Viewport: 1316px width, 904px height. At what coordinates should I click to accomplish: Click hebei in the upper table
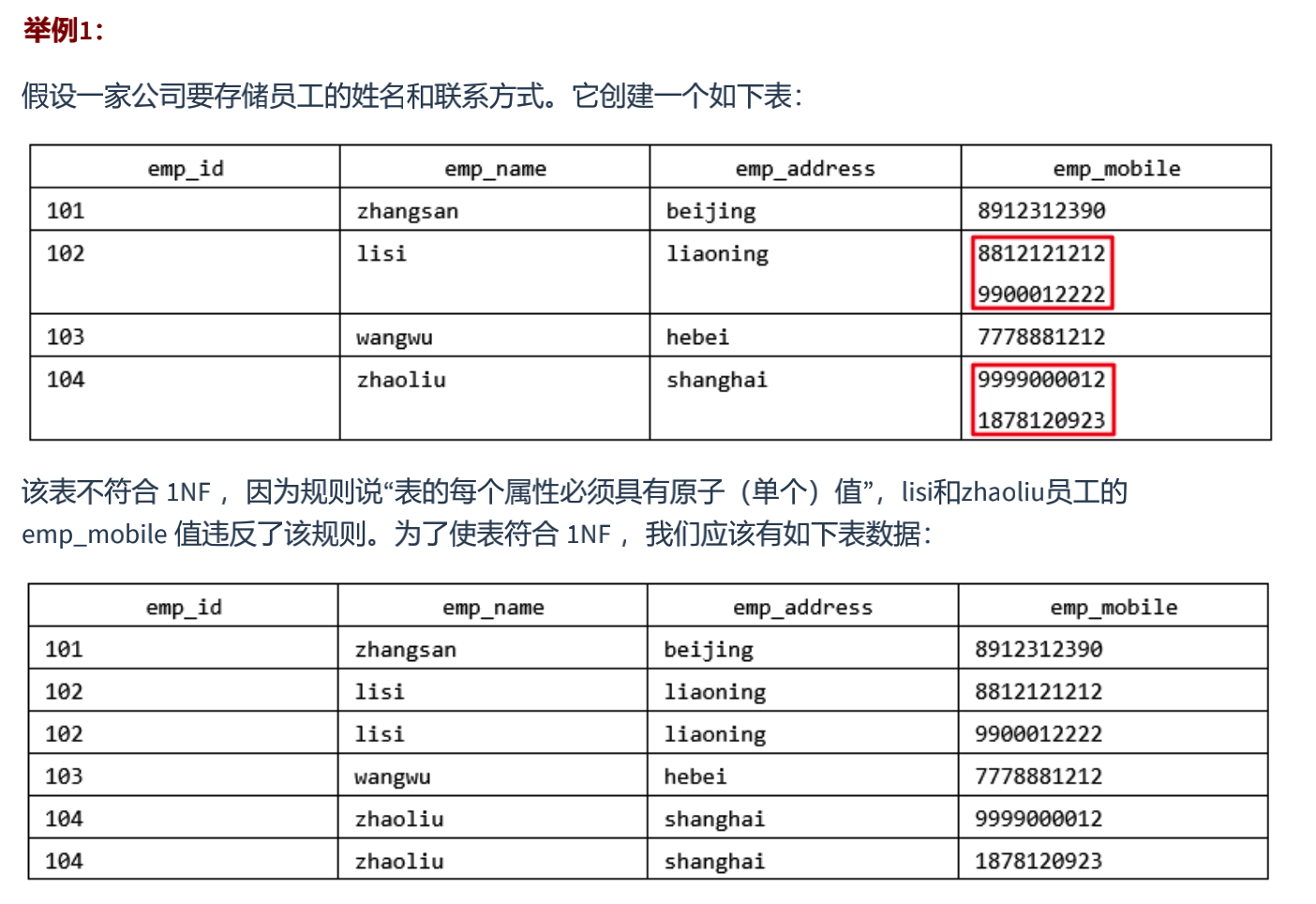(697, 337)
